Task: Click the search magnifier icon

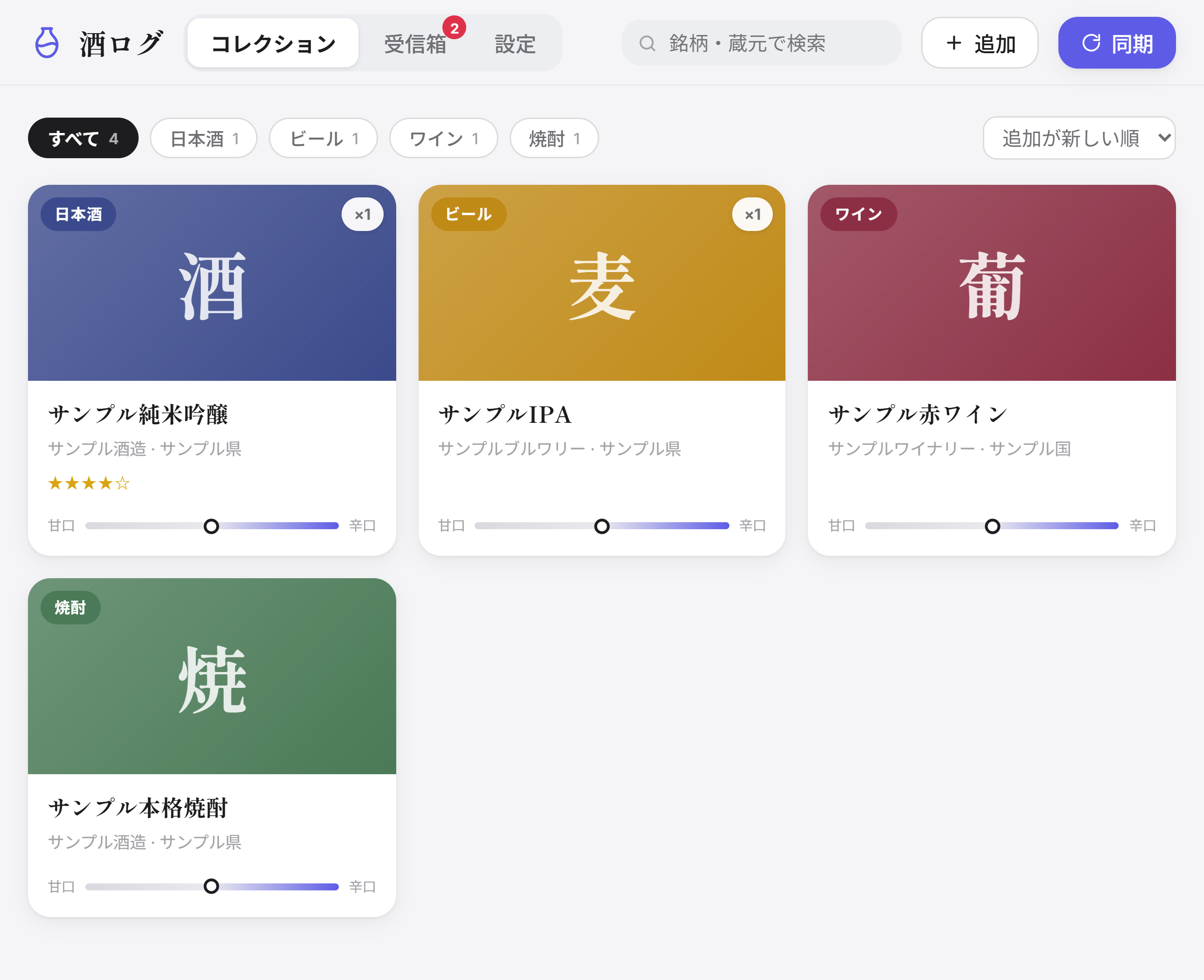Action: (647, 43)
